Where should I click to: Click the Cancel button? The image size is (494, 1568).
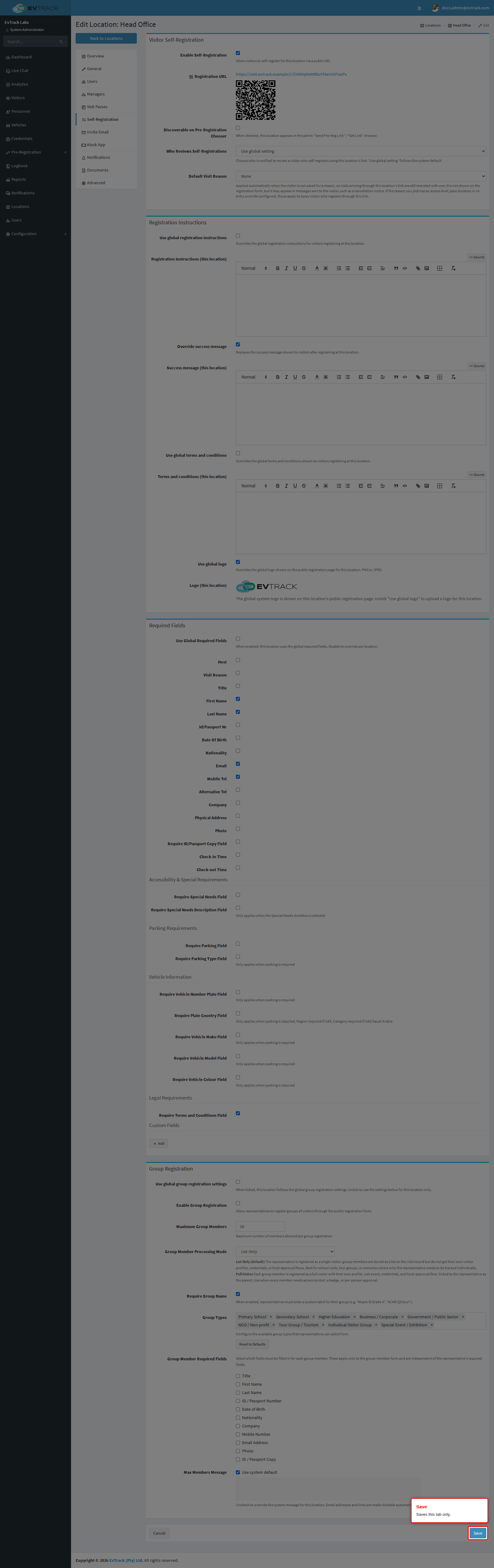[159, 1533]
